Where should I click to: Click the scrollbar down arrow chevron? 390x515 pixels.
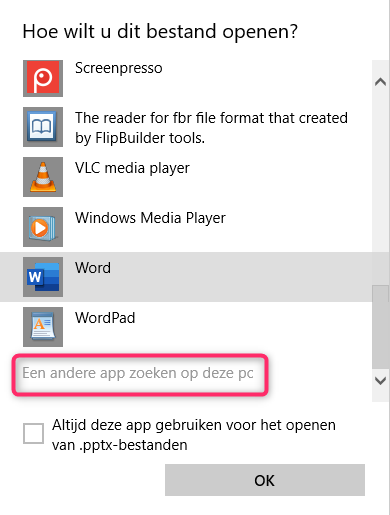pos(381,381)
